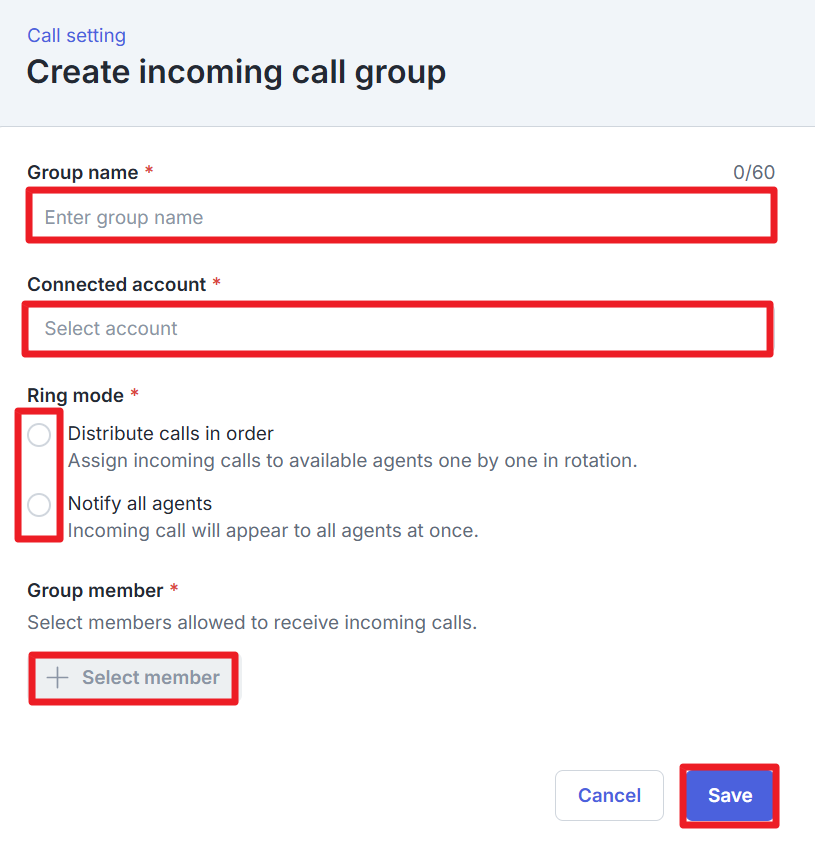
Task: Click the "Notify all agents" option label
Action: 140,504
